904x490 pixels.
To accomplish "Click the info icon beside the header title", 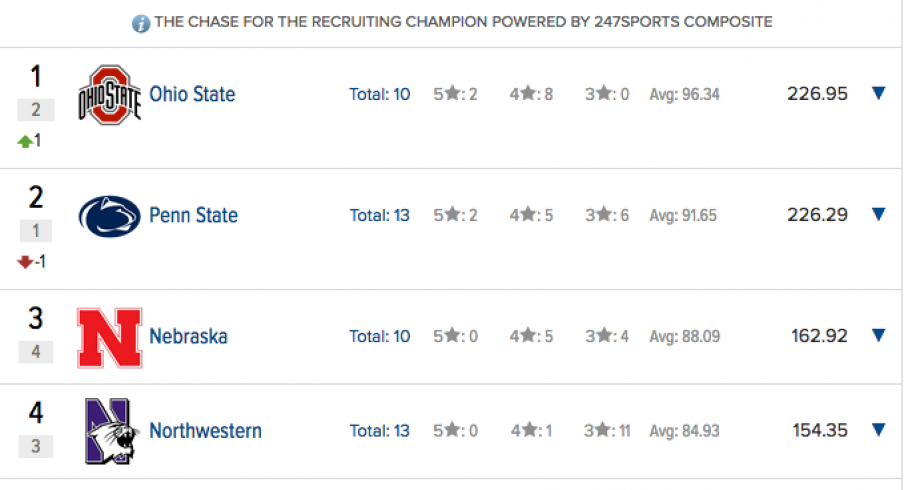I will 141,24.
